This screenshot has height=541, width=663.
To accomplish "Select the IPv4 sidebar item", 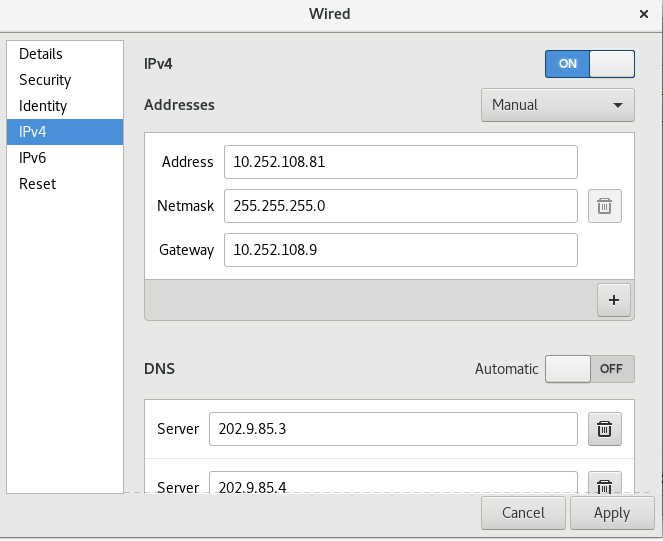I will click(65, 132).
